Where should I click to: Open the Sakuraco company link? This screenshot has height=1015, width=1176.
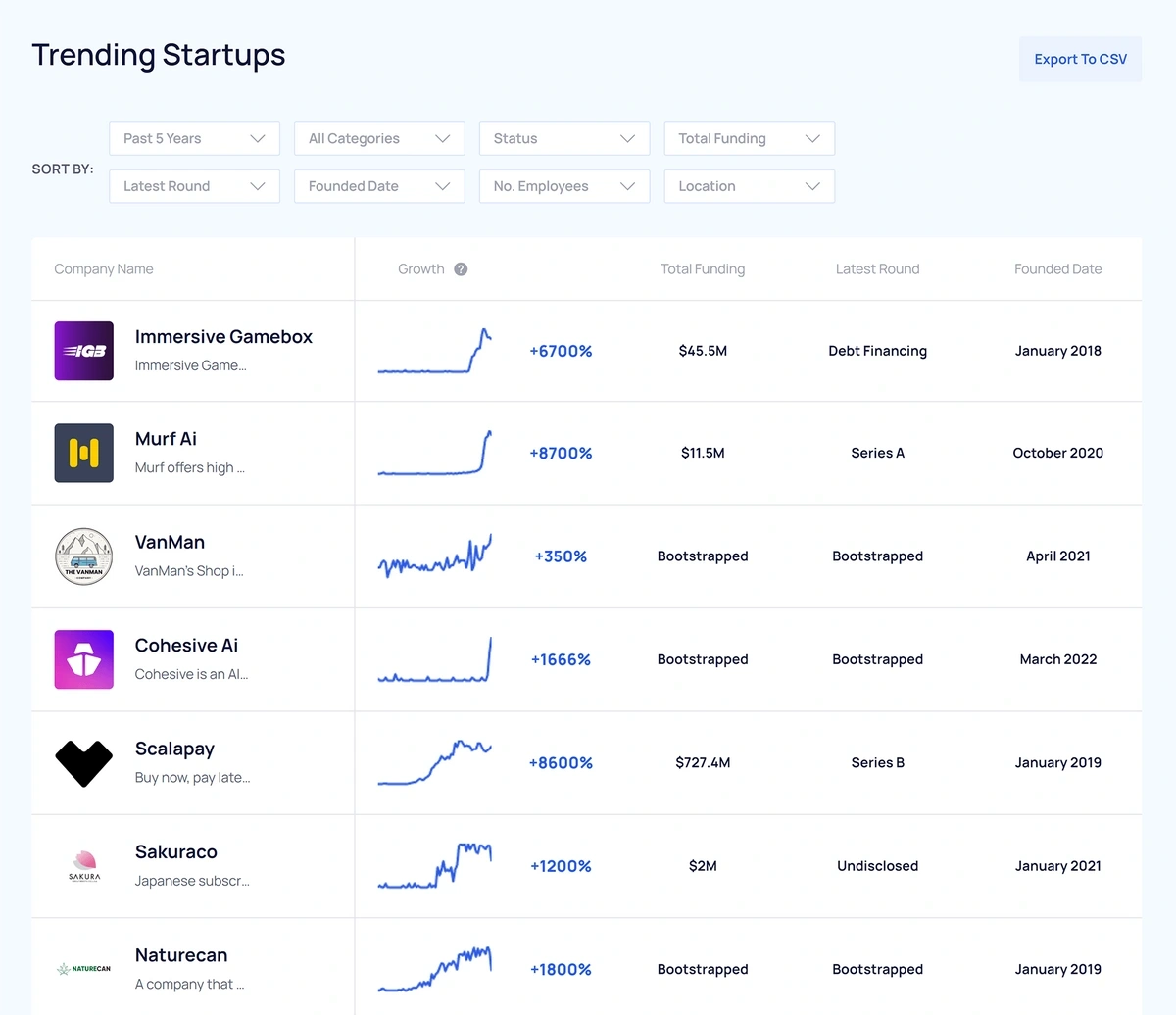coord(176,852)
